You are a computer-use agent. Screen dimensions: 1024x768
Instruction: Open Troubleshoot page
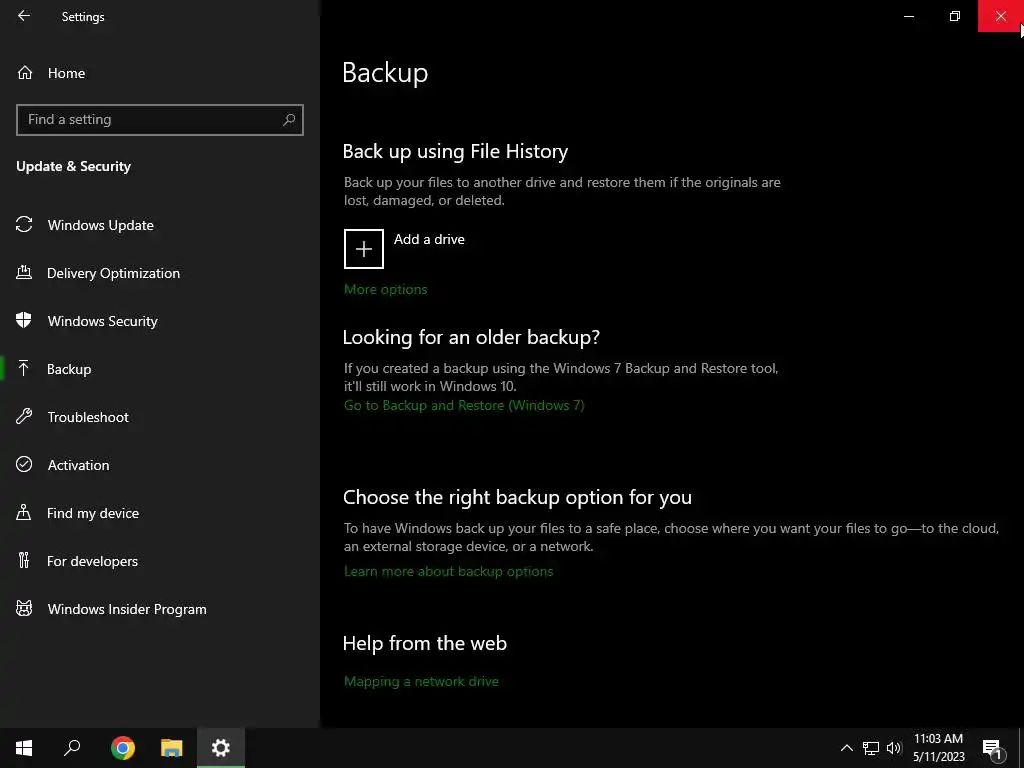[x=160, y=417]
